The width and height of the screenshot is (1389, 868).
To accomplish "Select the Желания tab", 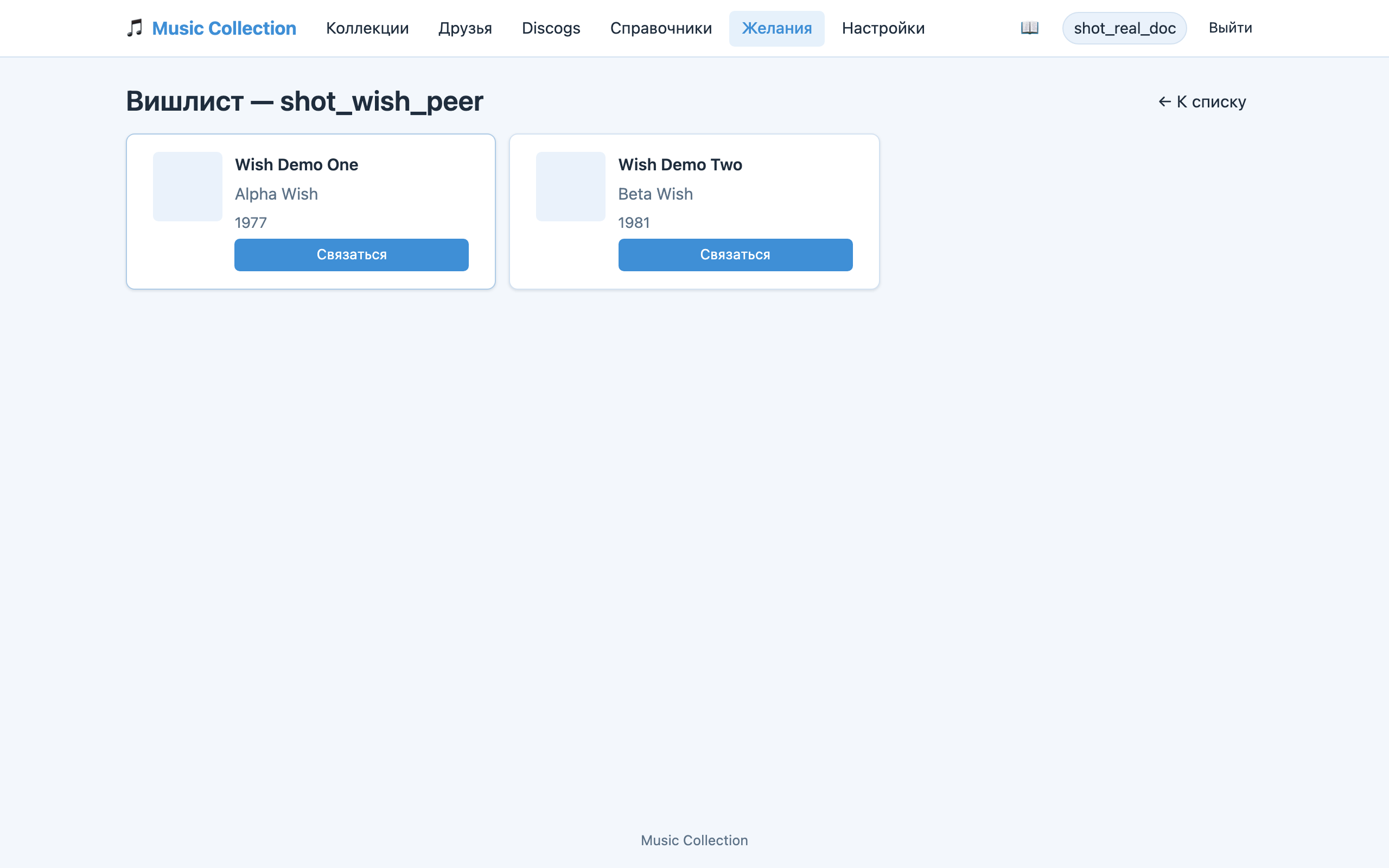I will click(x=776, y=28).
